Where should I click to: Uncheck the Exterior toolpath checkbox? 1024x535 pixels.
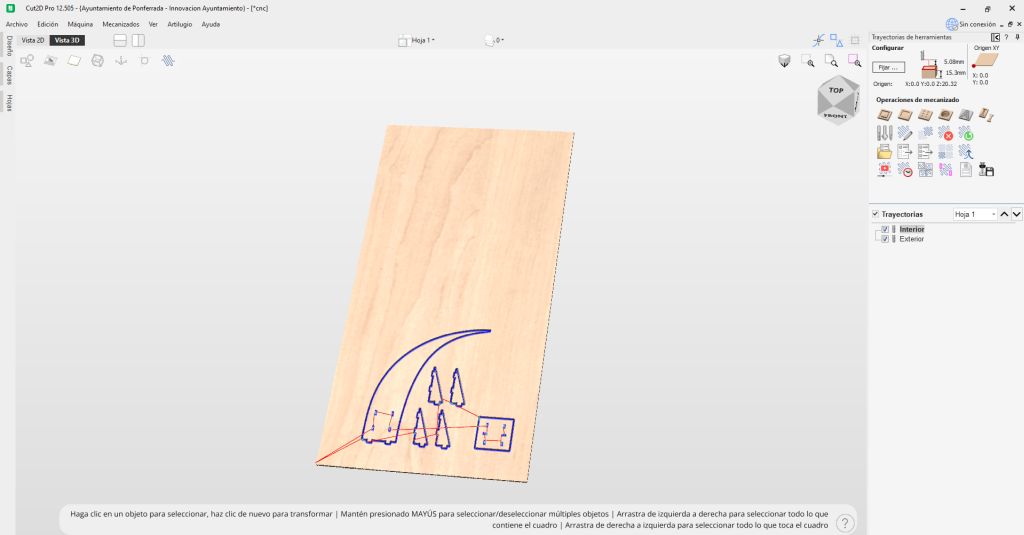coord(885,239)
